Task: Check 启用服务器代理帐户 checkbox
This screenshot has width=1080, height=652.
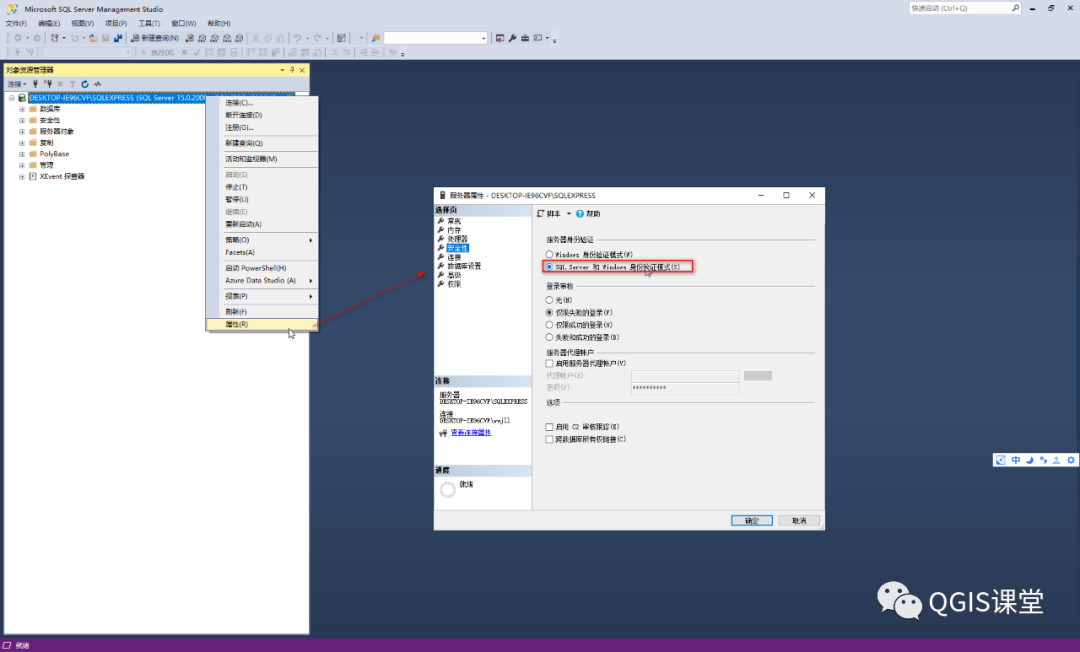Action: [549, 364]
